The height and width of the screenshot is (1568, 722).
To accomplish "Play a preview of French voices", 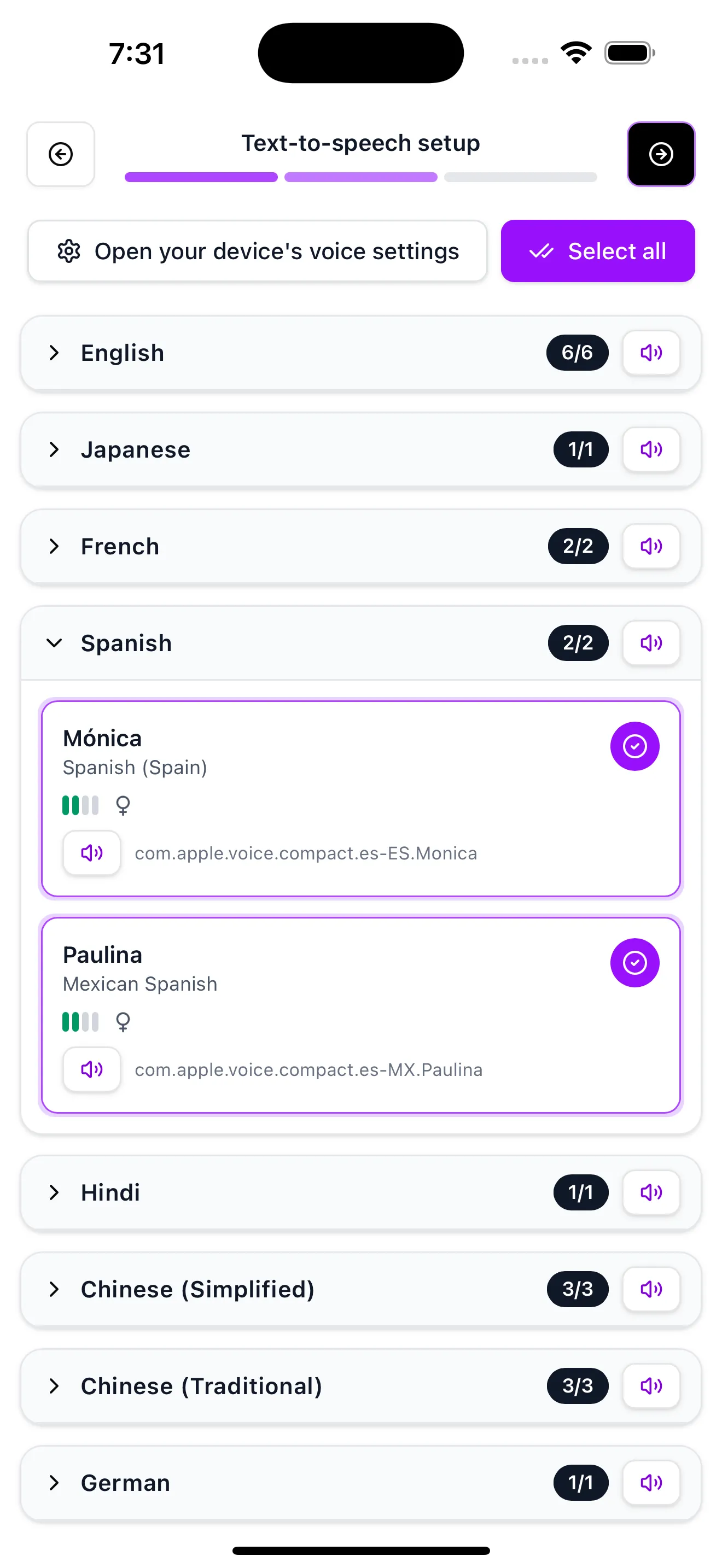I will 651,546.
